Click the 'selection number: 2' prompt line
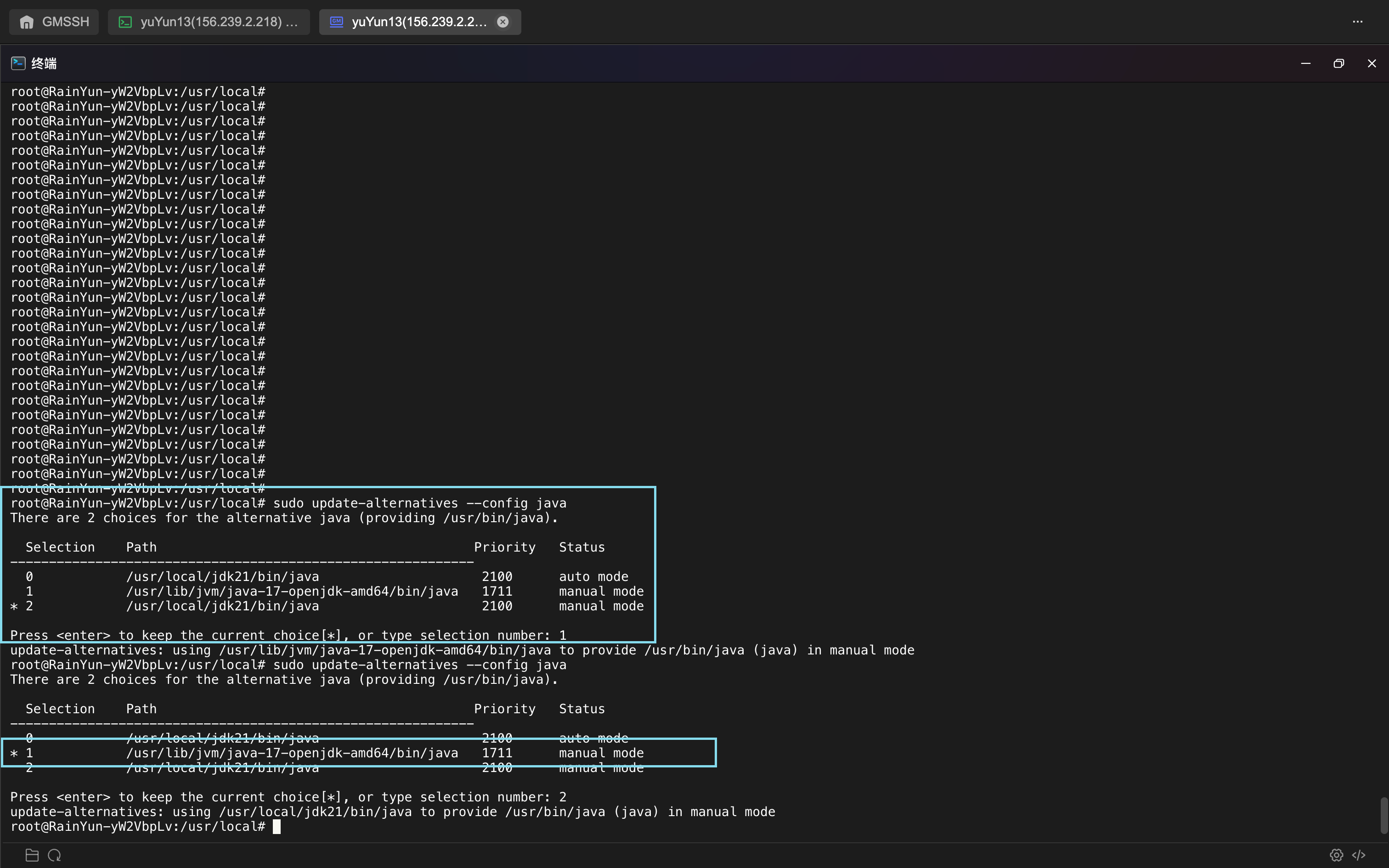The height and width of the screenshot is (868, 1389). [x=288, y=797]
